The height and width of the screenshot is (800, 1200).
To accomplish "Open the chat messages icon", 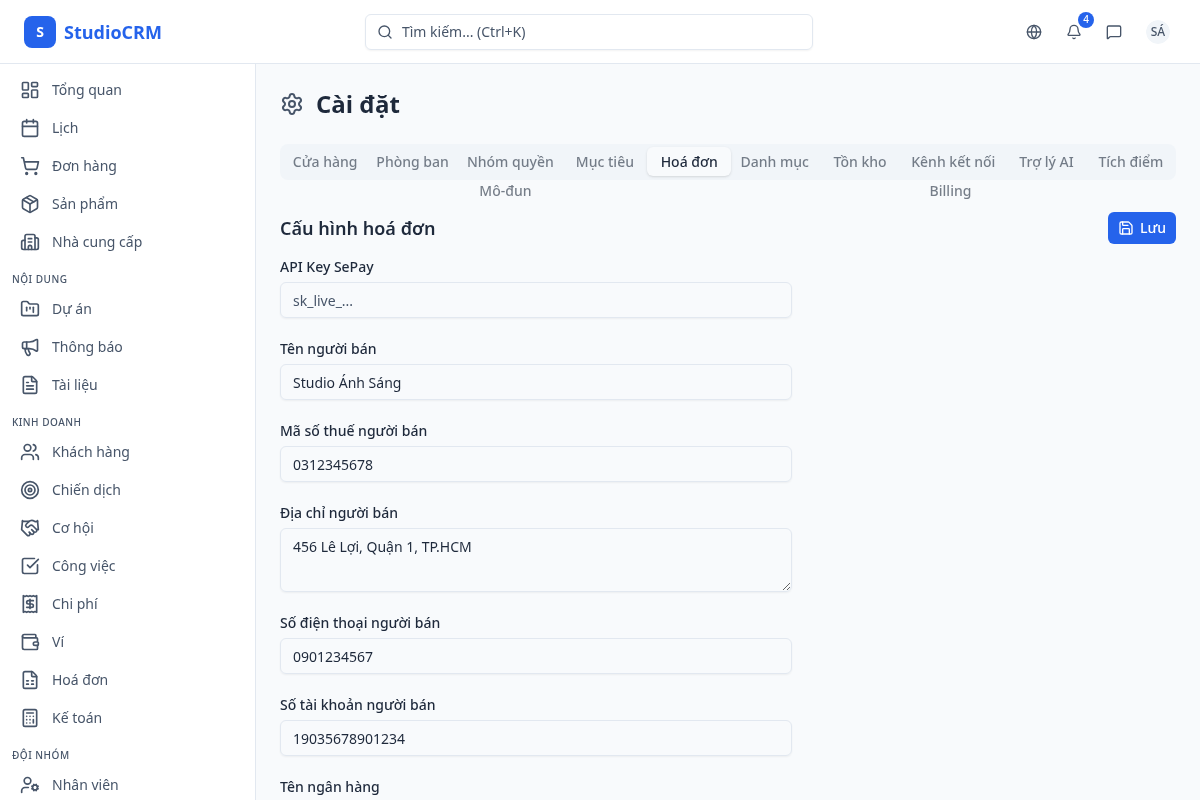I will 1114,32.
